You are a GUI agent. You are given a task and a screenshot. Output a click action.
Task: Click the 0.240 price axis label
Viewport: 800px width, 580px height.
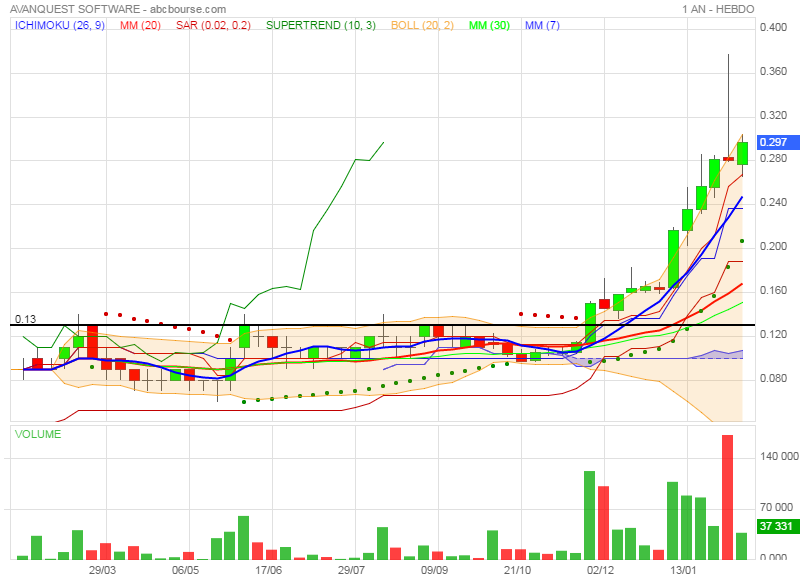[773, 202]
